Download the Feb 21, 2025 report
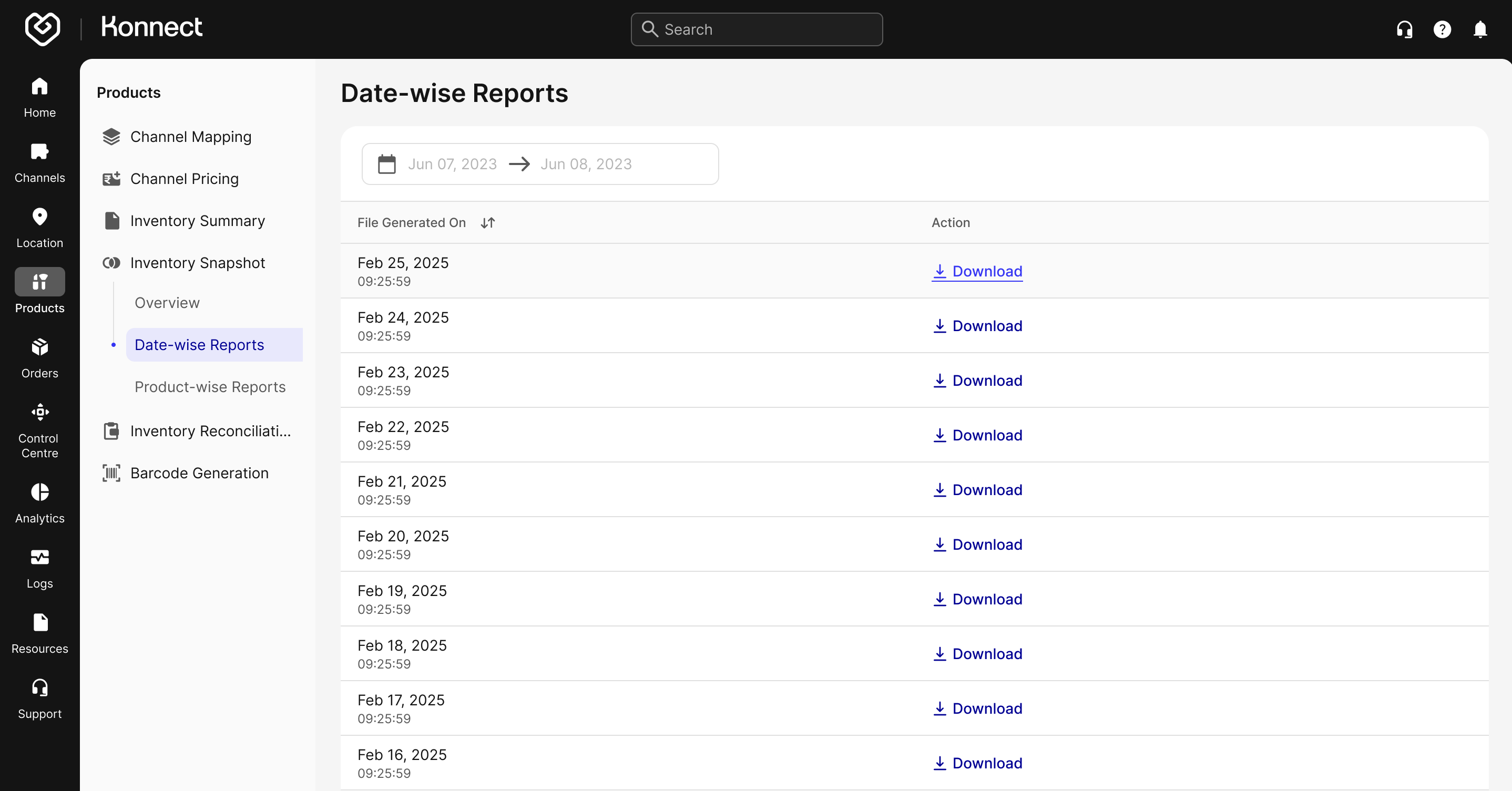The image size is (1512, 791). tap(977, 489)
